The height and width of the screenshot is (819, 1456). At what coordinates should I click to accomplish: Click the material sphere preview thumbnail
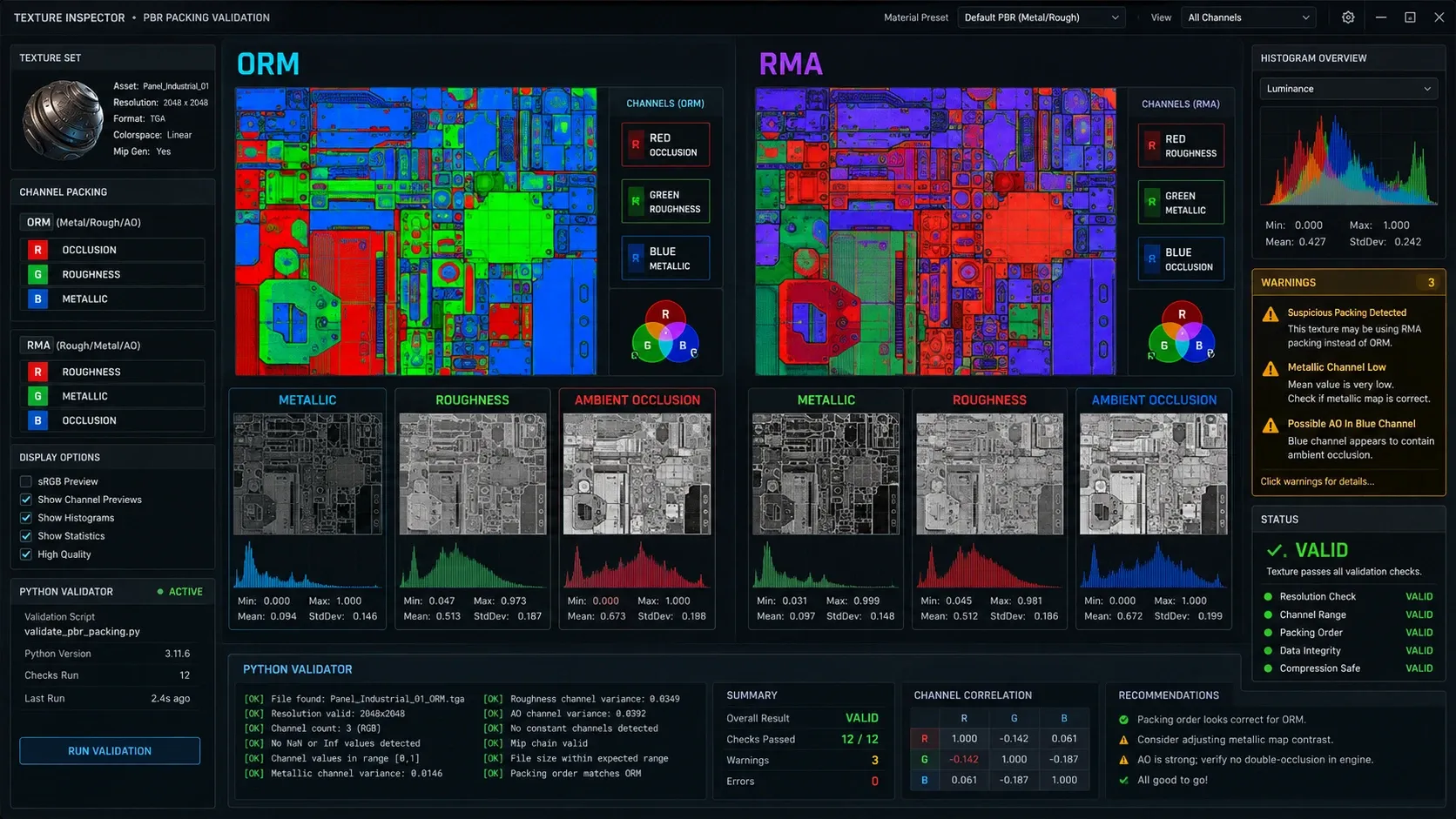[x=63, y=120]
